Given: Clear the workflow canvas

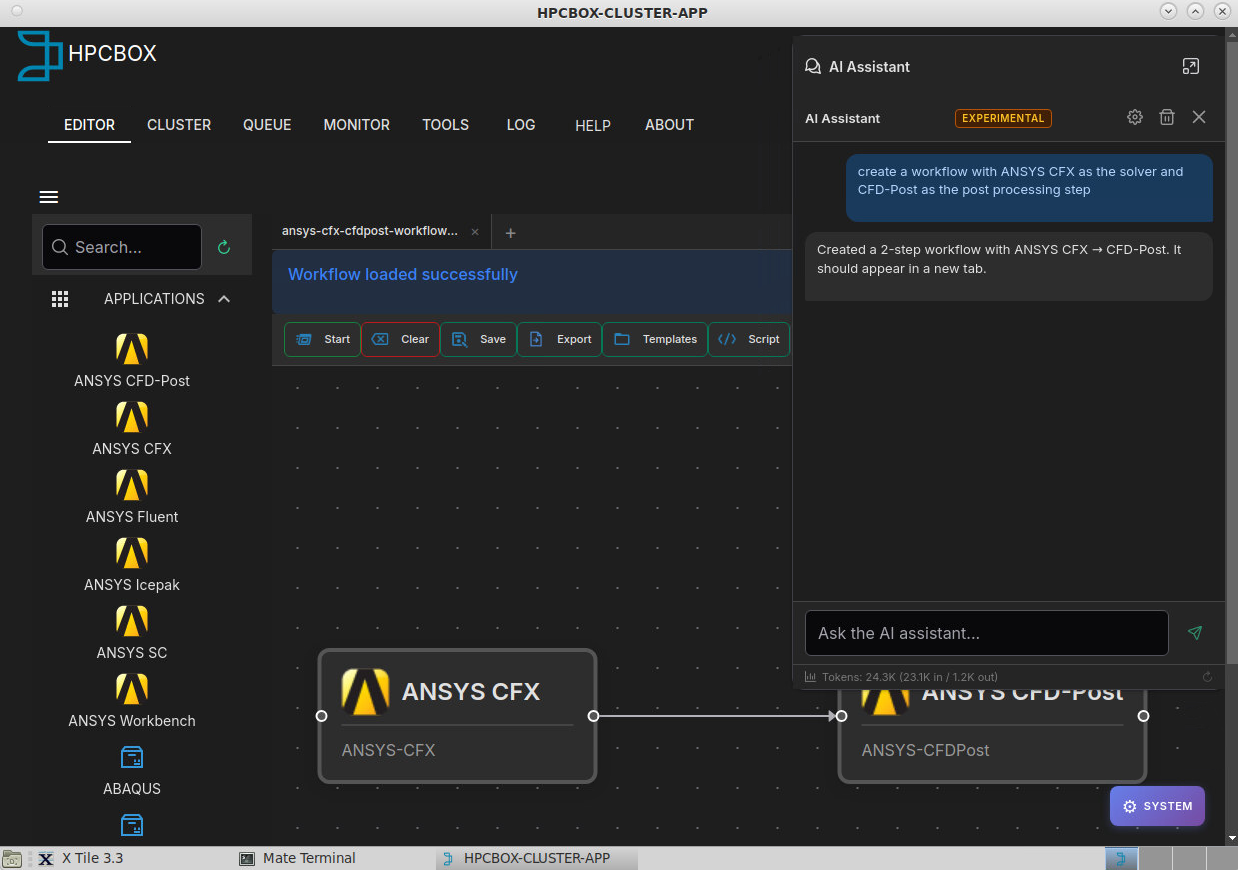Looking at the screenshot, I should (x=400, y=339).
